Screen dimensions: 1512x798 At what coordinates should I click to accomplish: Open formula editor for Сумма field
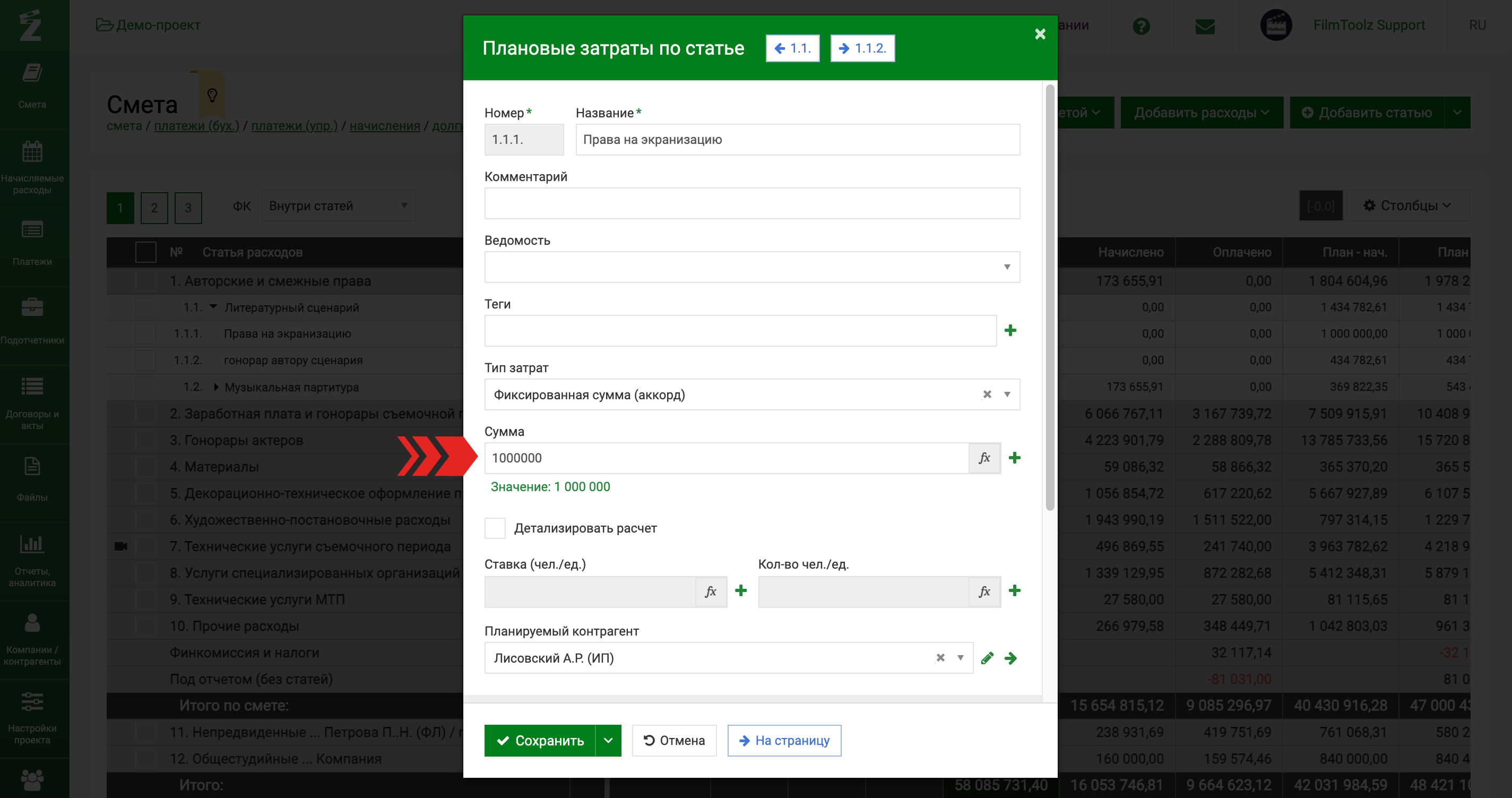click(984, 458)
